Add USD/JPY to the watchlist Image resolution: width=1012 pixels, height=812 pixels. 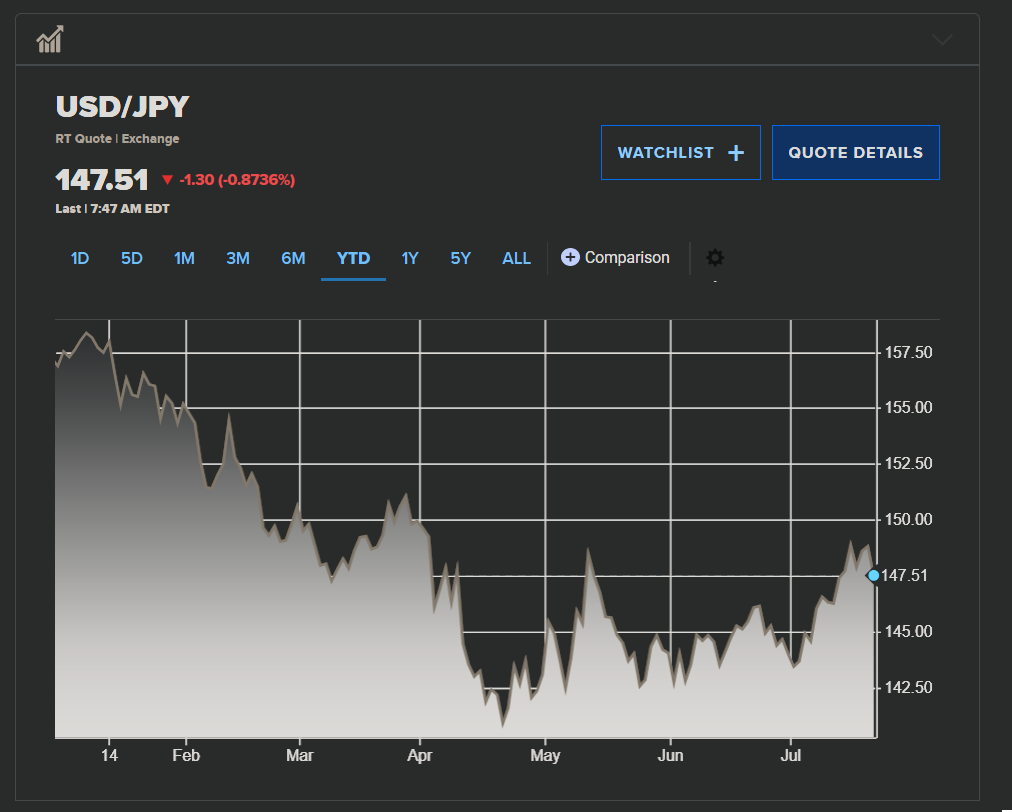(680, 153)
